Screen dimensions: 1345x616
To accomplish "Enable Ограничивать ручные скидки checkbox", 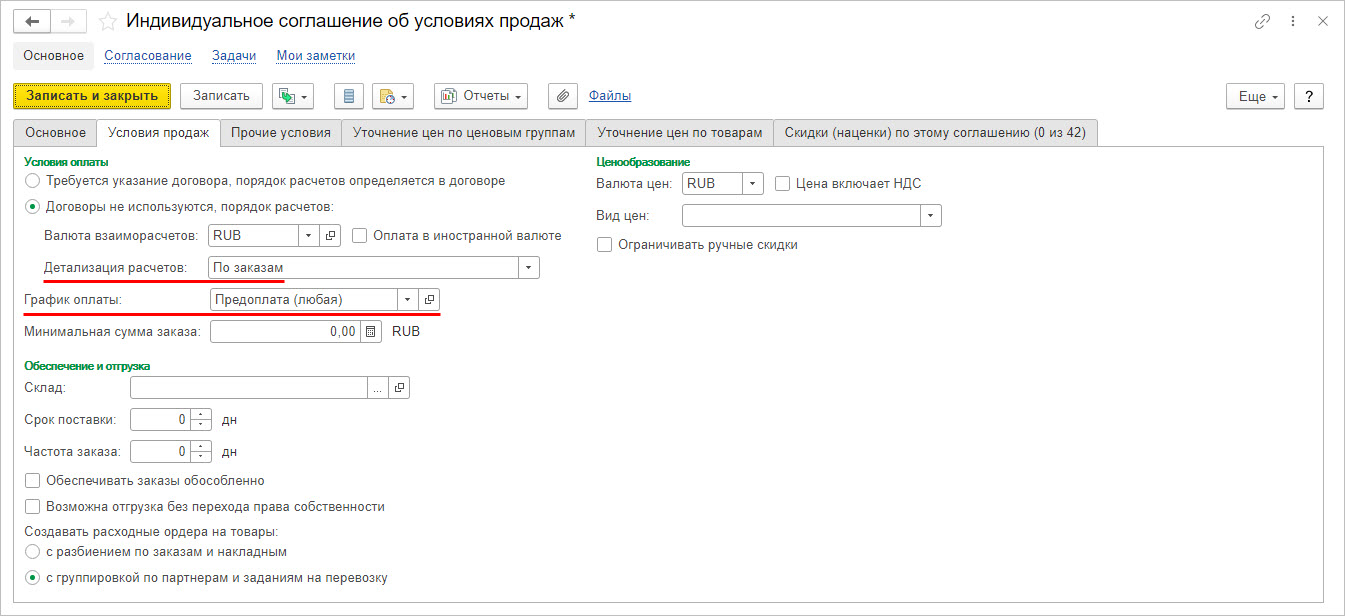I will (604, 244).
